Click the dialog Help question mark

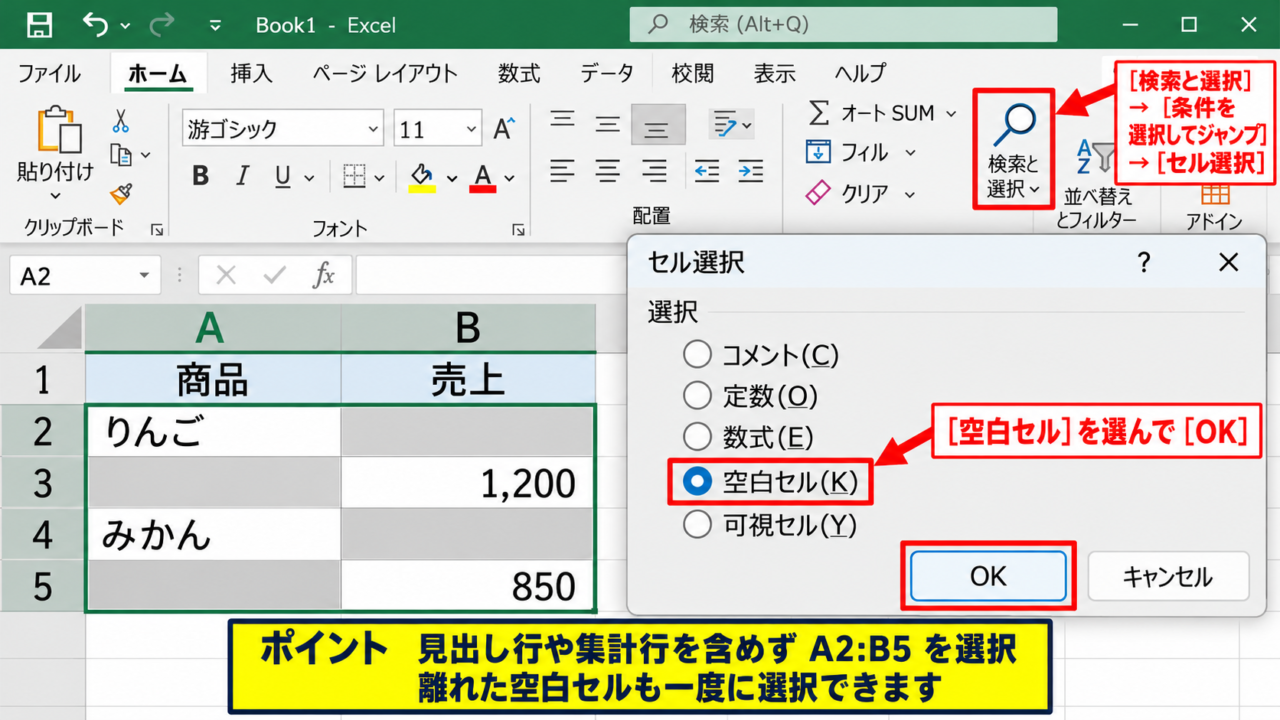click(x=1144, y=263)
